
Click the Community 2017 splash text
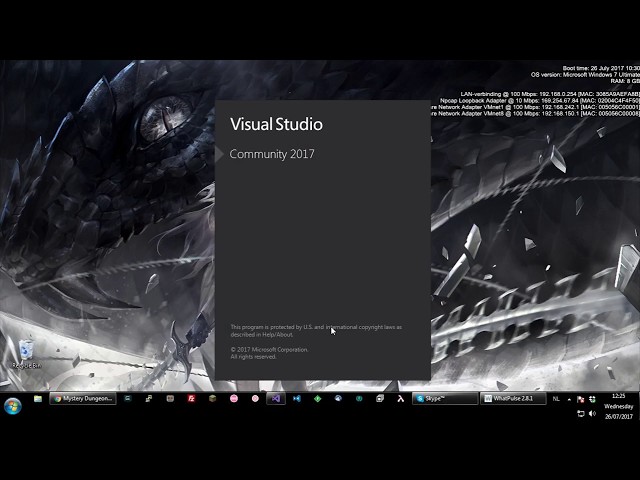(272, 154)
